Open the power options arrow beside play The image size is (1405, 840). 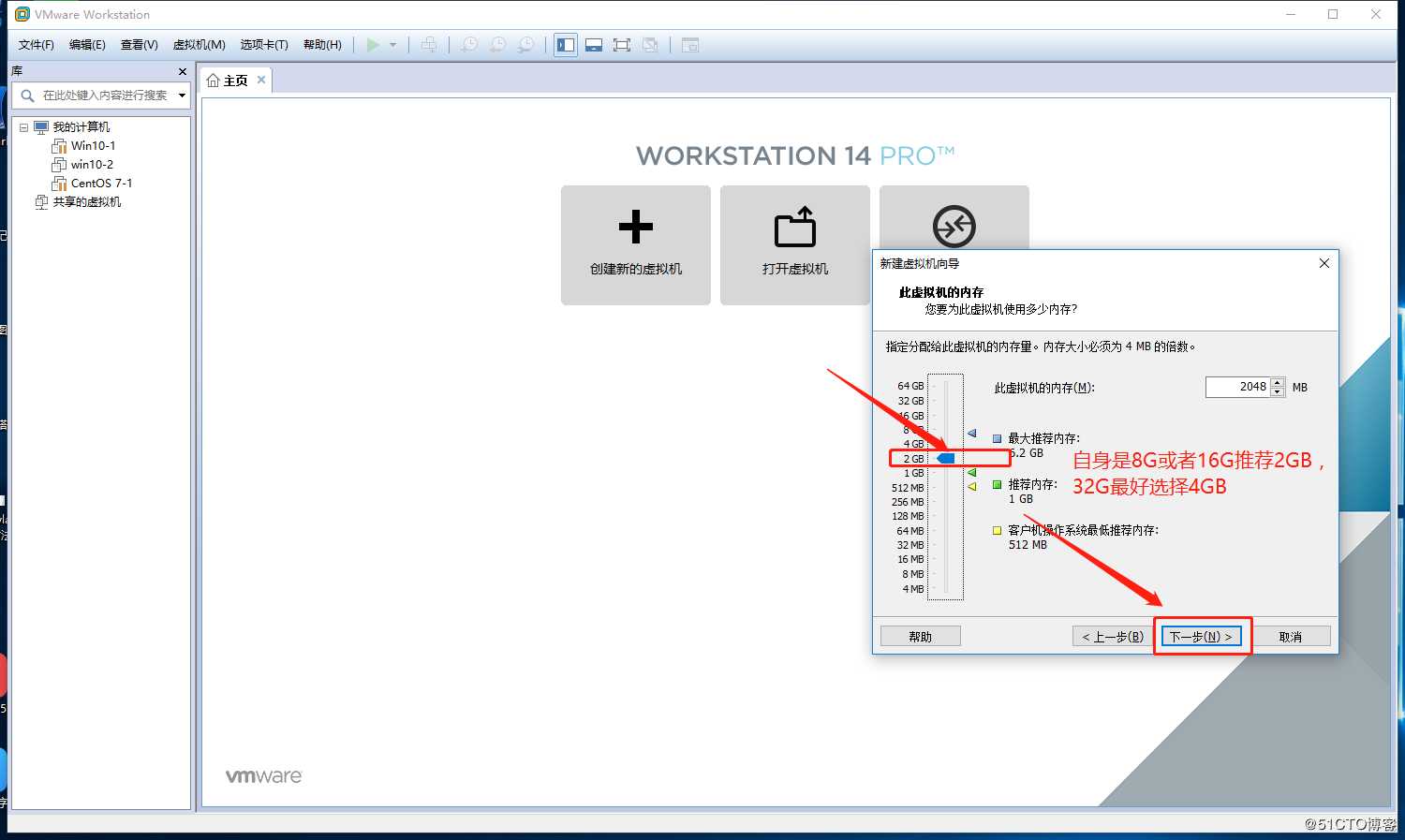(393, 45)
